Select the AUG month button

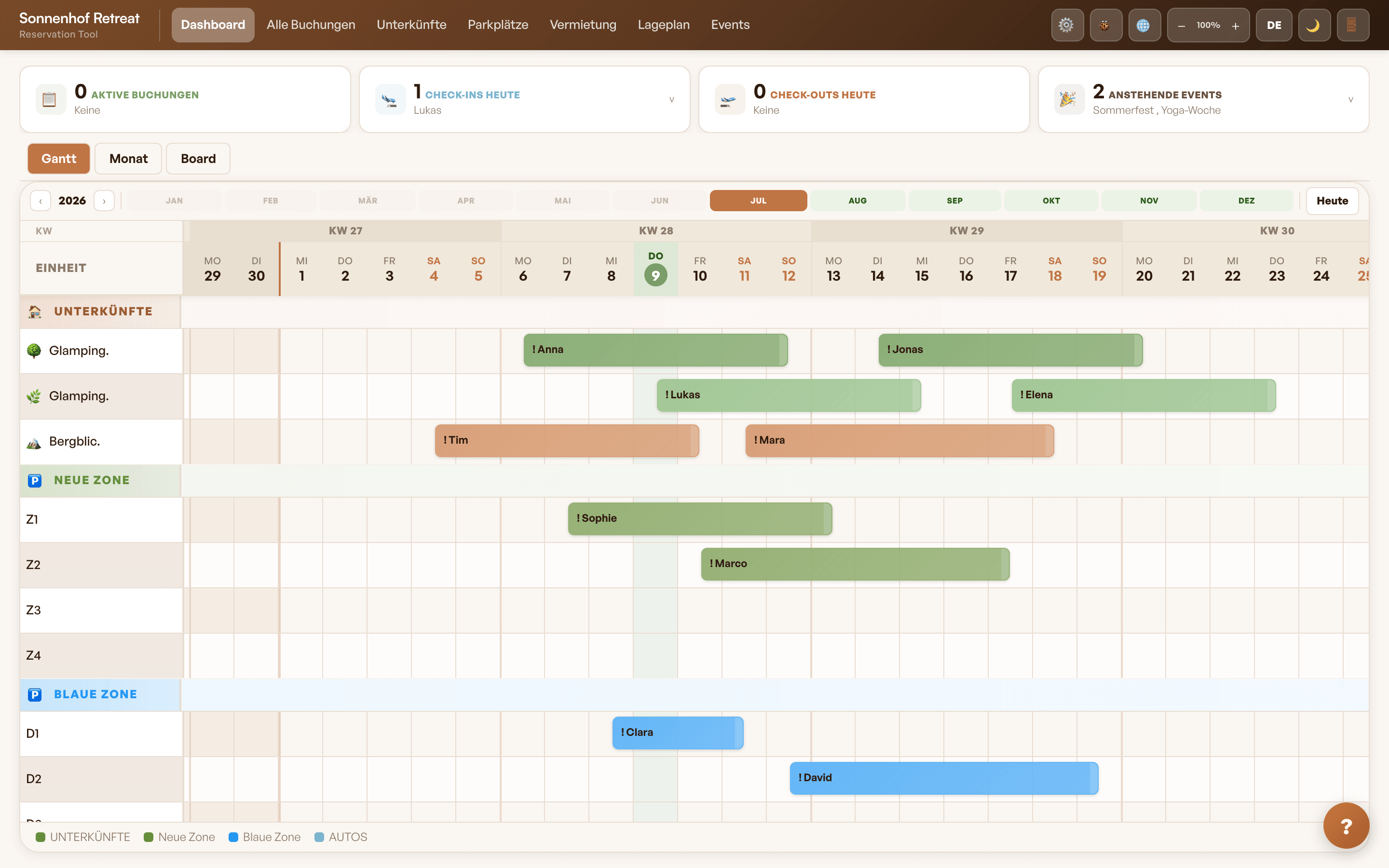[858, 201]
